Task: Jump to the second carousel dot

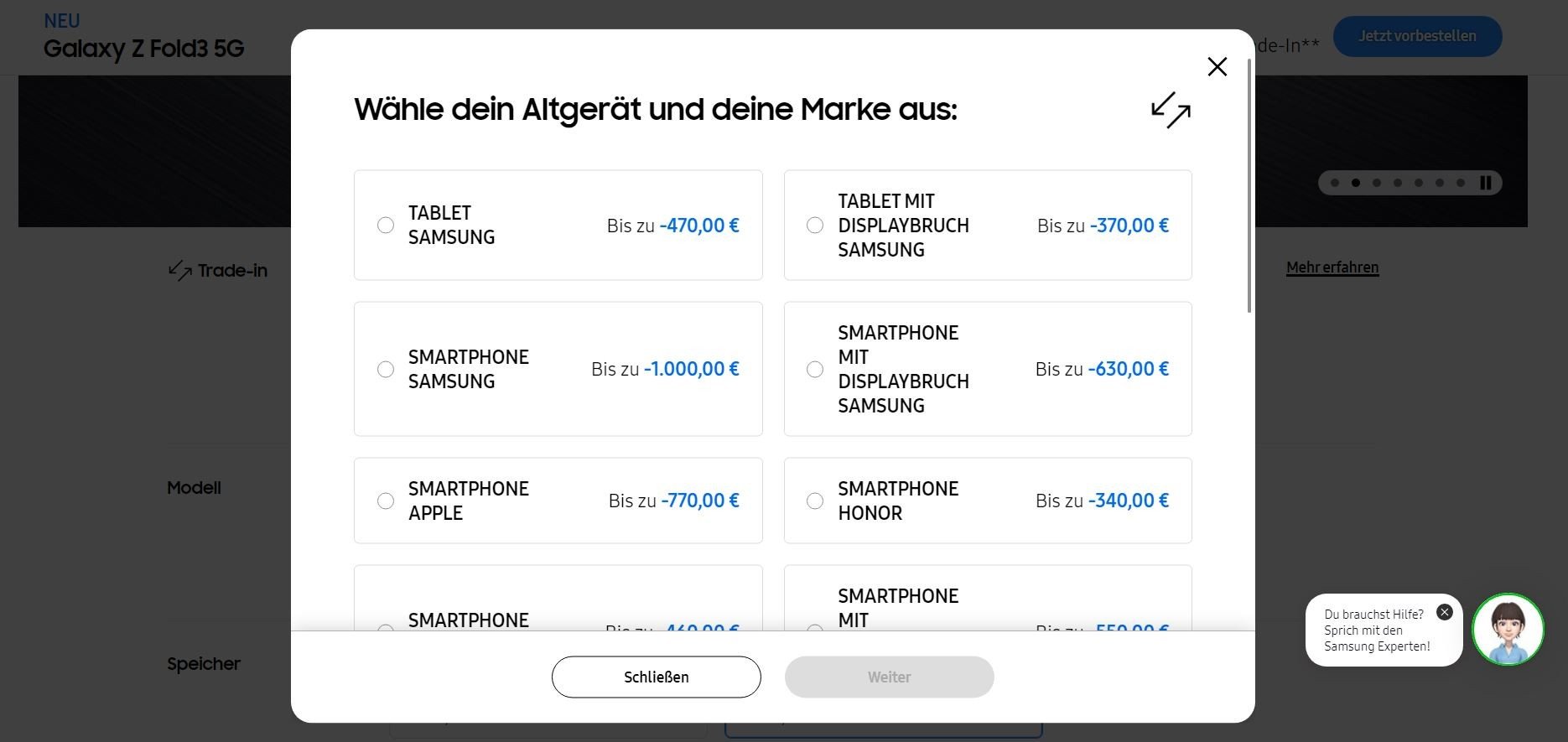Action: tap(1356, 183)
